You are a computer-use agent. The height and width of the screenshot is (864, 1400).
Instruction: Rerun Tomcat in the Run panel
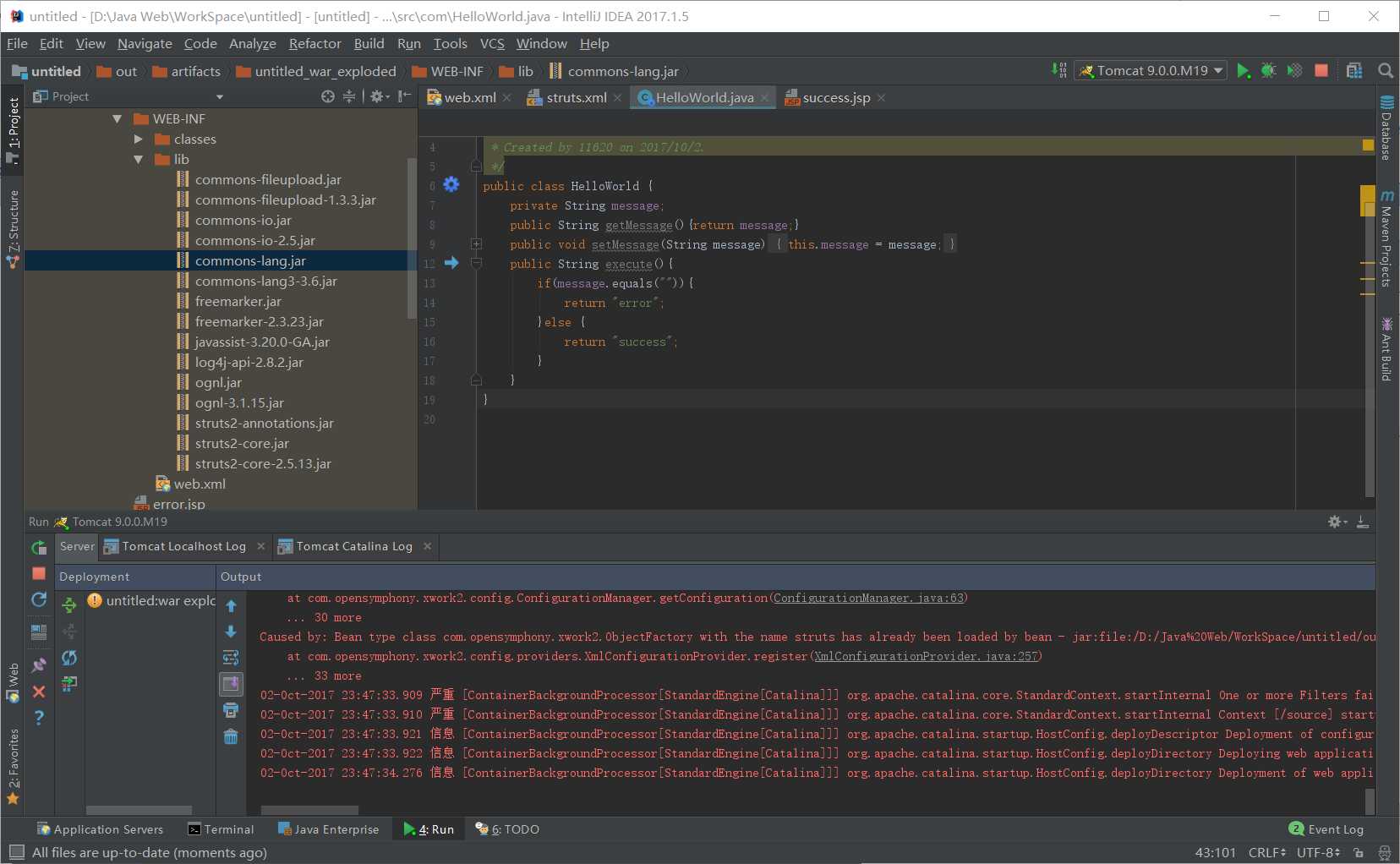click(39, 548)
